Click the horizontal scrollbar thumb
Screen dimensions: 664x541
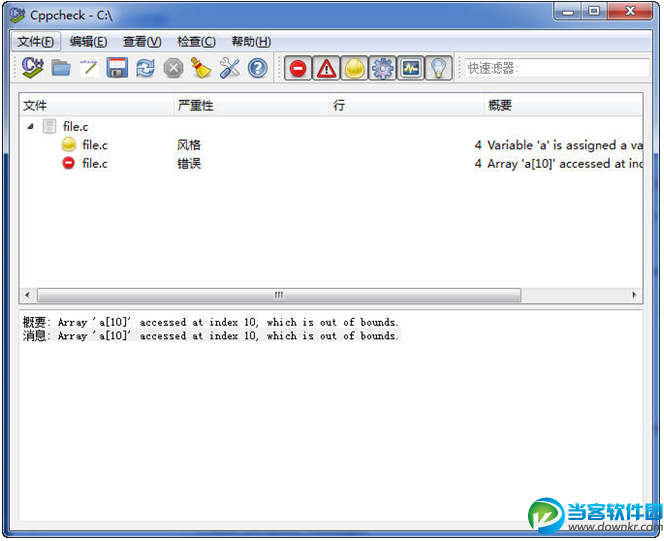(x=279, y=295)
